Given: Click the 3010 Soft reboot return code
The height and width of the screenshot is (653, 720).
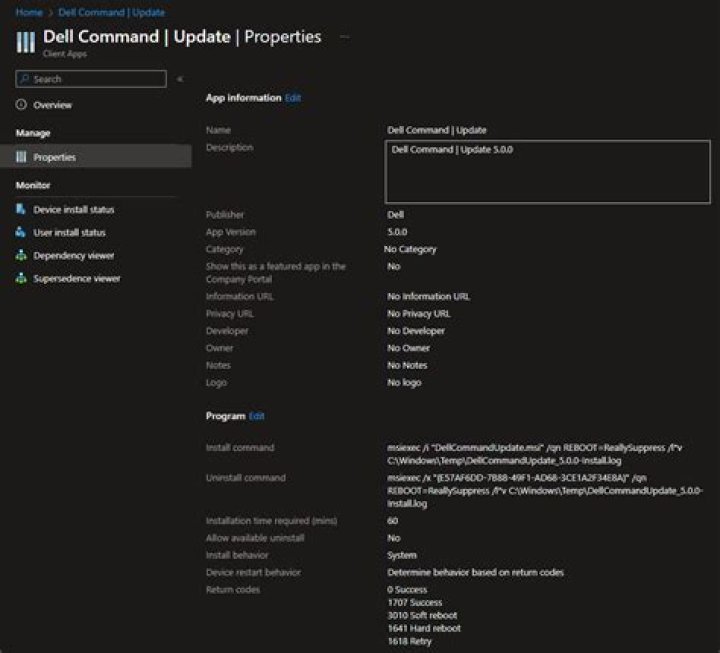Looking at the screenshot, I should pos(422,615).
